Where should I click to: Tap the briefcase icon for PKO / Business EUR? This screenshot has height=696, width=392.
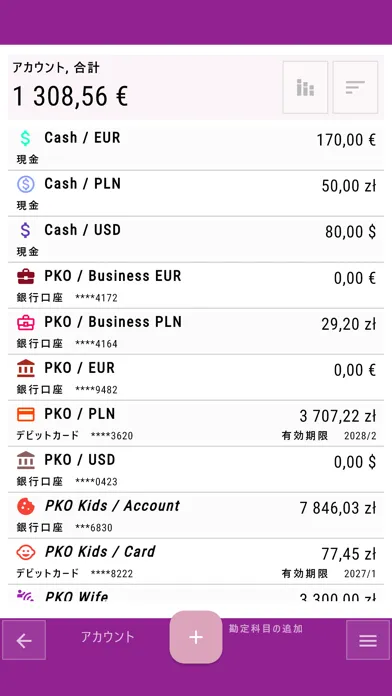(26, 277)
